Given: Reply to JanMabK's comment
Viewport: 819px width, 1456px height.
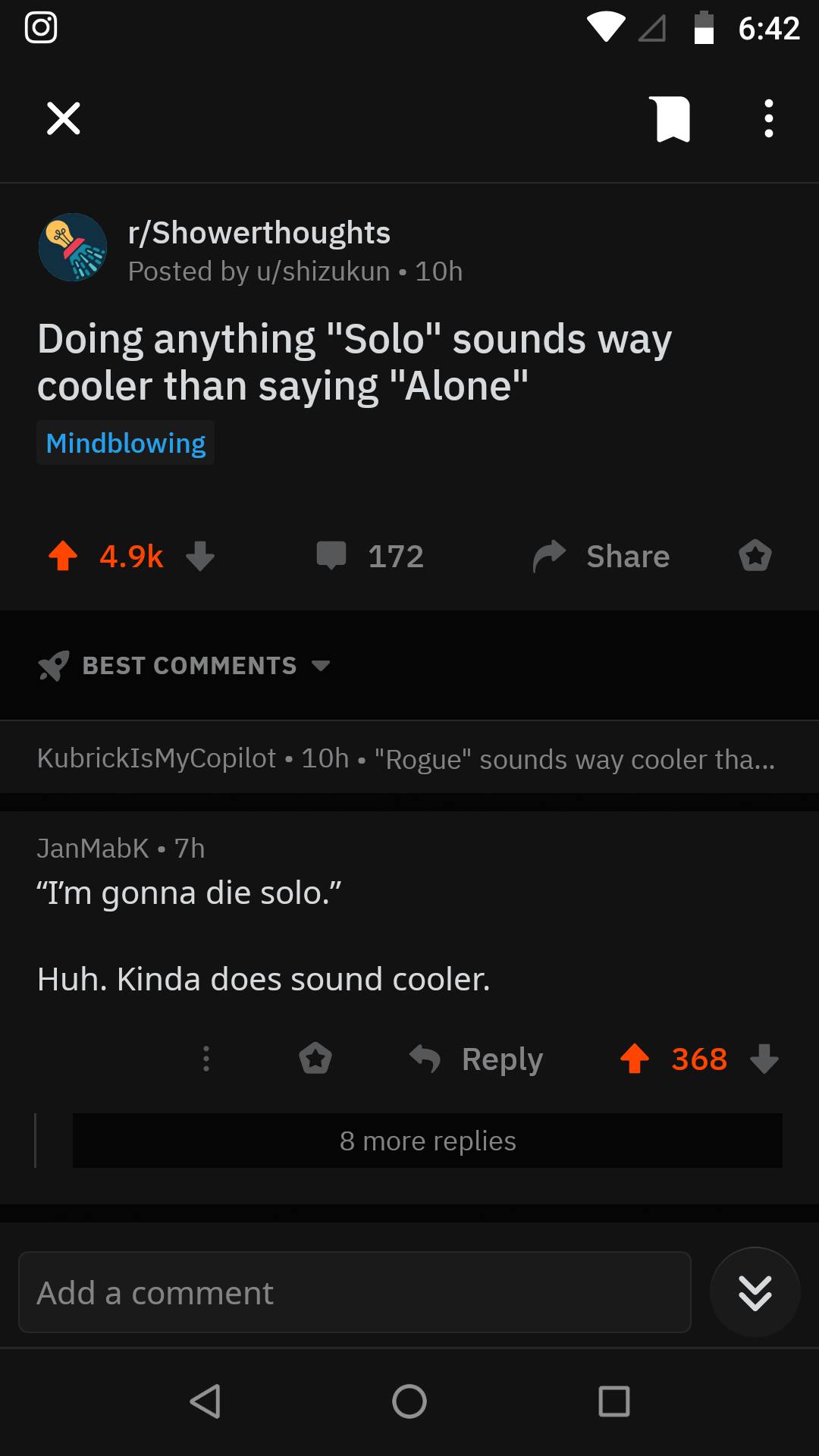Looking at the screenshot, I should (476, 1059).
